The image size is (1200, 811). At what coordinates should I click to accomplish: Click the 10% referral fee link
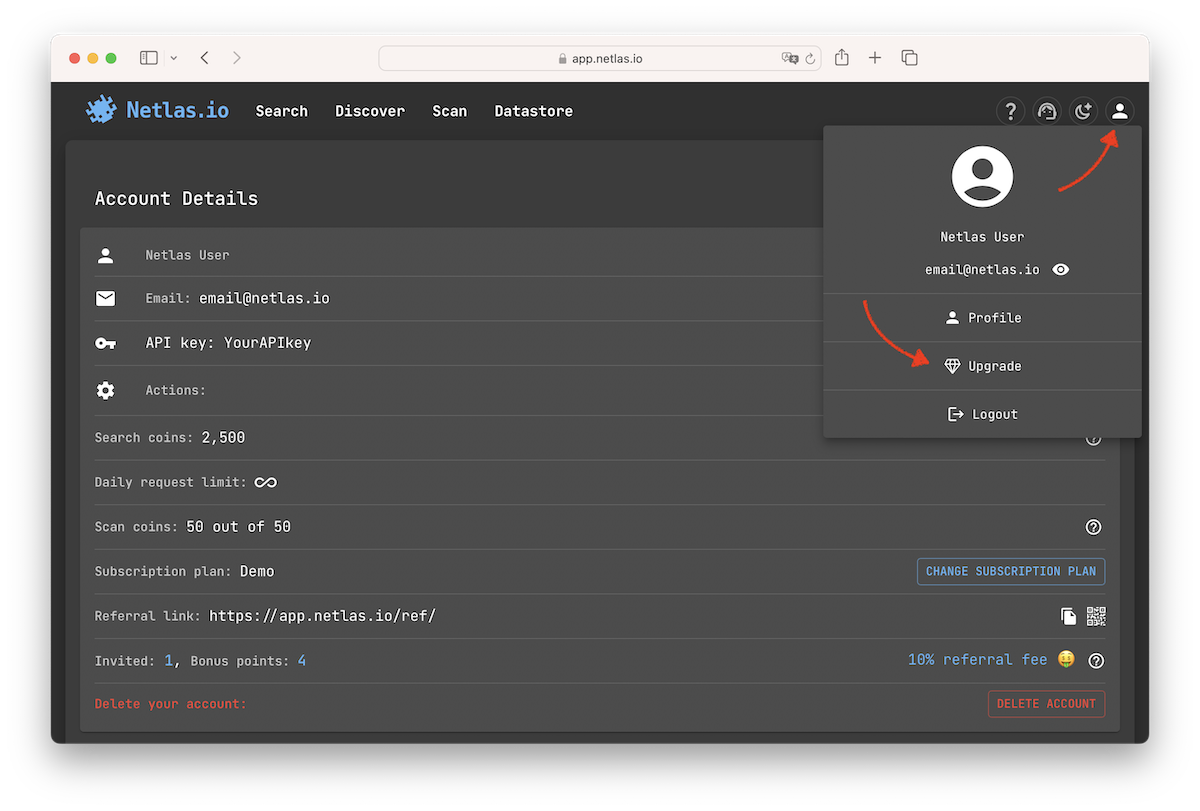977,660
